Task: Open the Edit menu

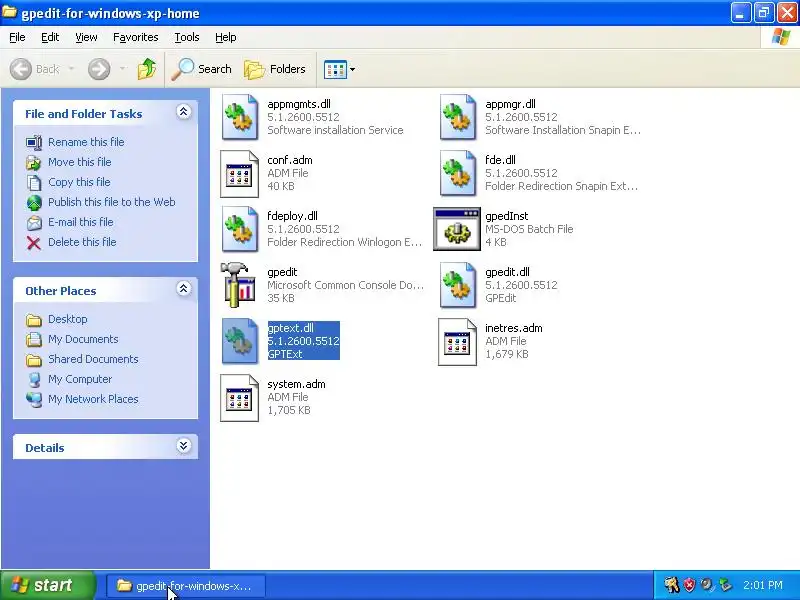Action: click(x=50, y=37)
